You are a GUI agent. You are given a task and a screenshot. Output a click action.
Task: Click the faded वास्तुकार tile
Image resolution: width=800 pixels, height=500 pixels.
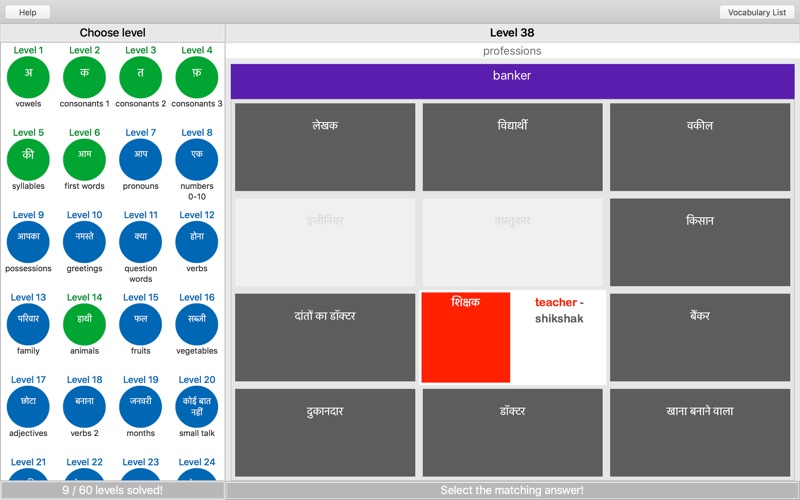[x=512, y=242]
